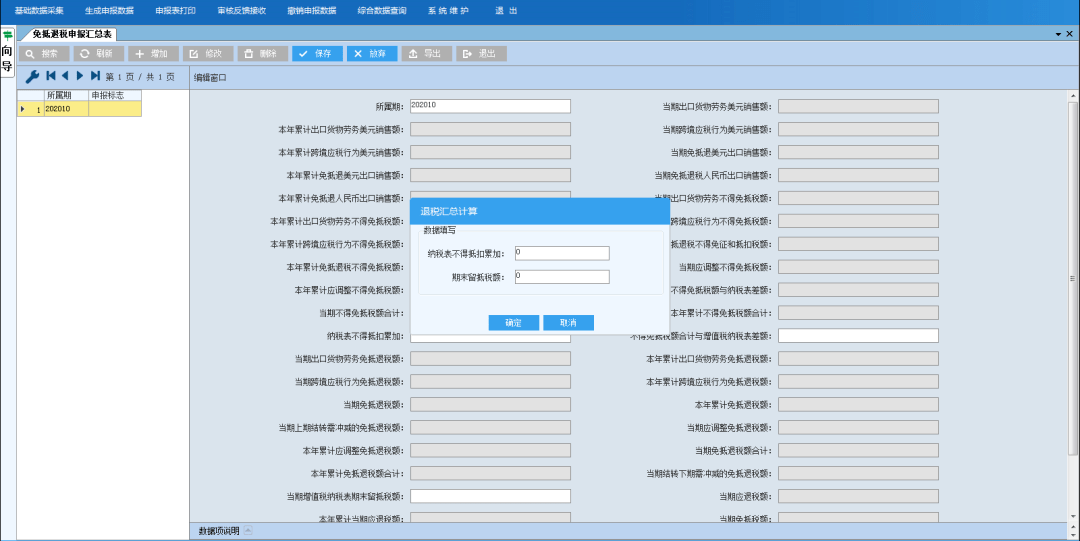Screen dimensions: 1080x541
Task: Click 确定 in the 退税汇总计算 dialog
Action: click(x=513, y=323)
